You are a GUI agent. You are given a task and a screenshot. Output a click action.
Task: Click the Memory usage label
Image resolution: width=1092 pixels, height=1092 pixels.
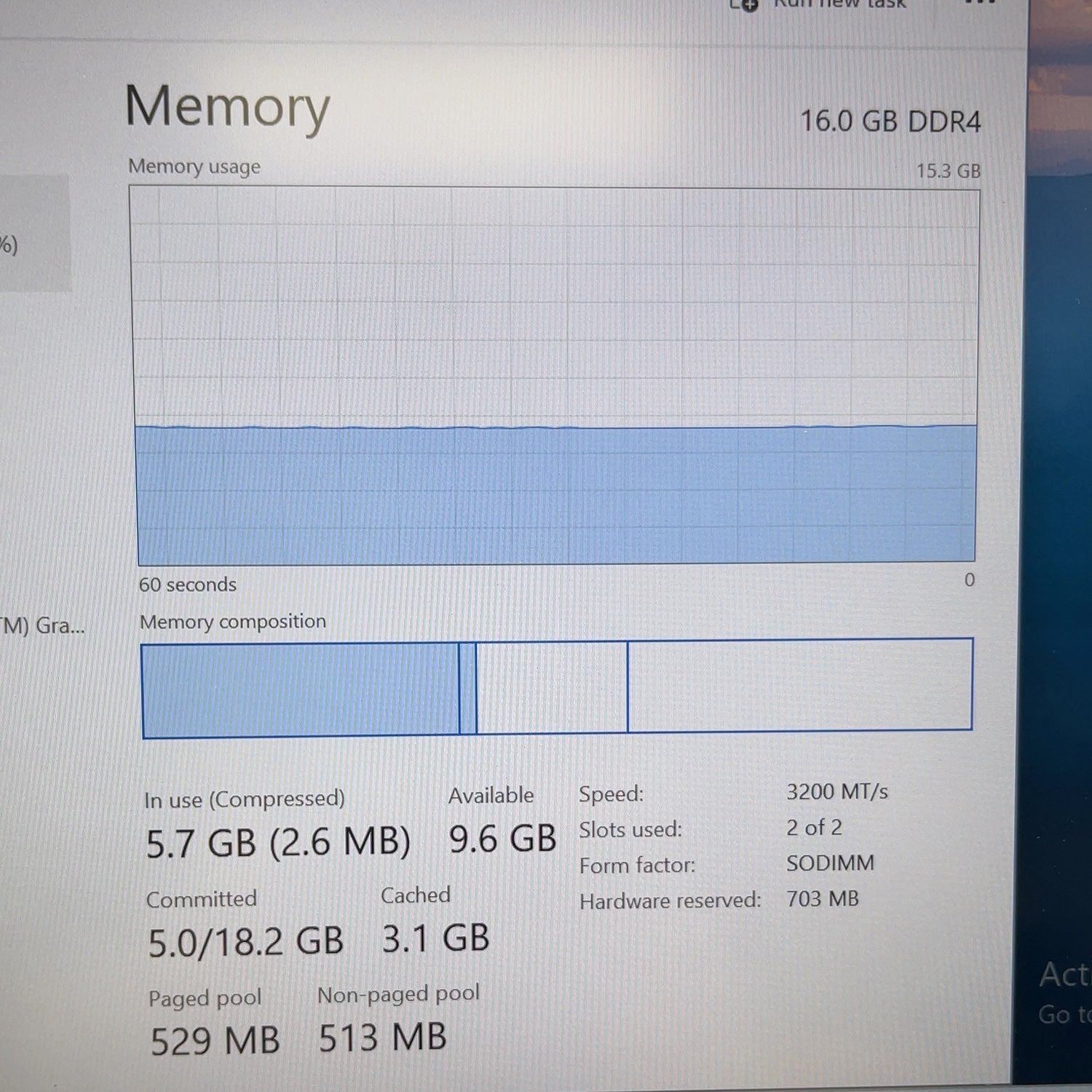[194, 167]
